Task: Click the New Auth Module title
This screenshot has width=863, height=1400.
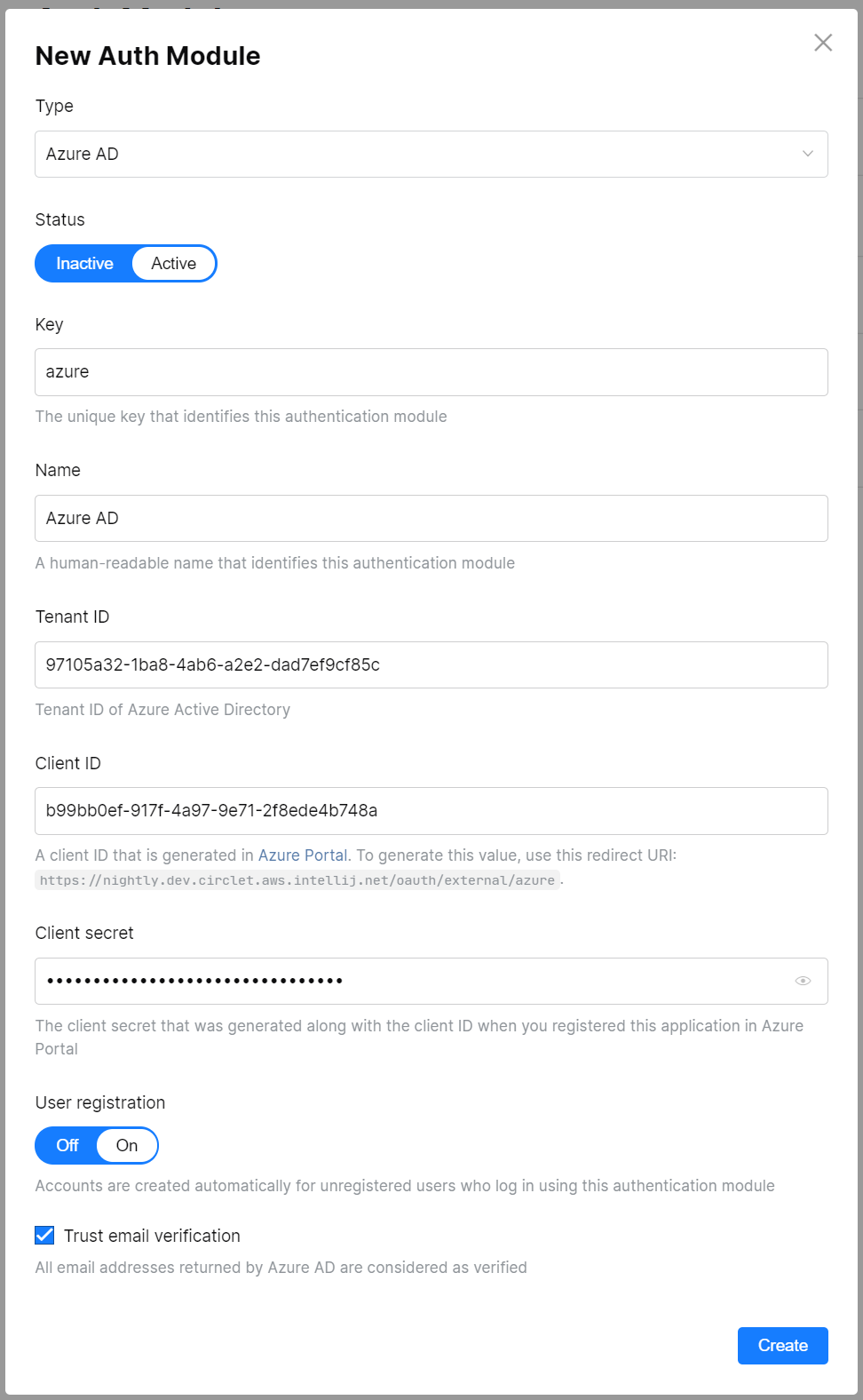Action: (x=147, y=55)
